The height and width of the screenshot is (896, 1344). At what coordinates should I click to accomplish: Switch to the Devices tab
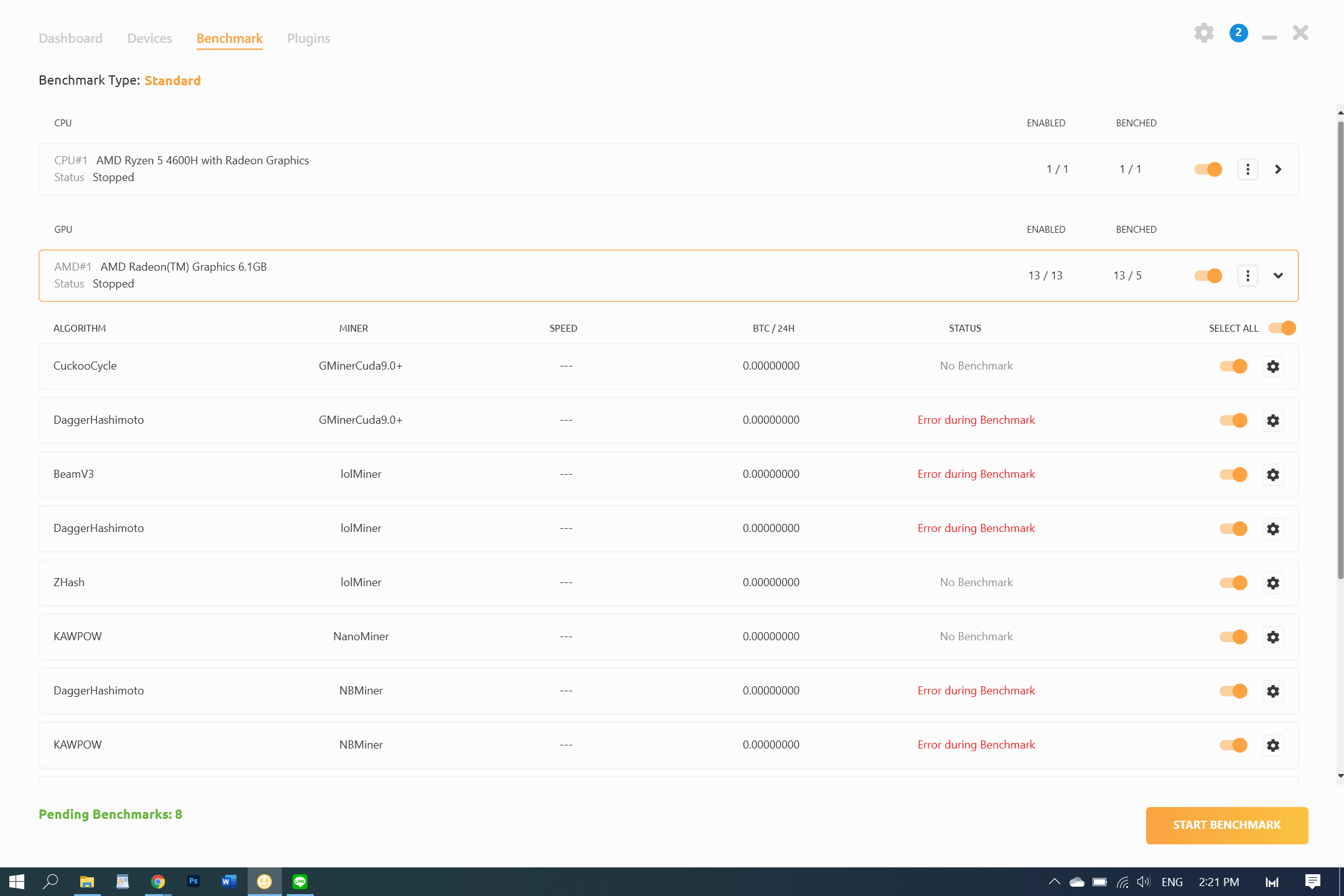149,39
